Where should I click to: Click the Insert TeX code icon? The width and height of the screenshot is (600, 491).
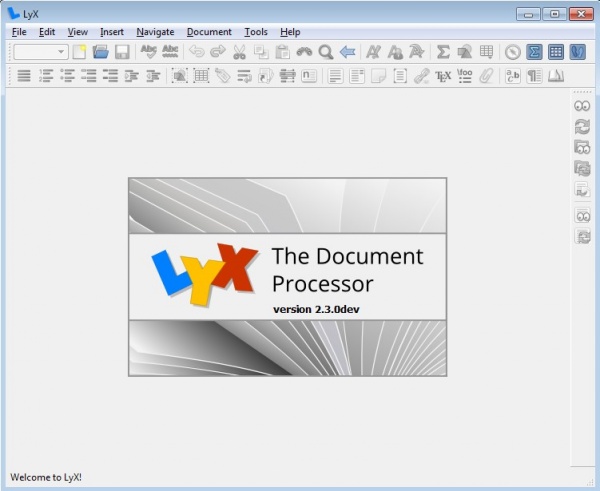[x=443, y=76]
